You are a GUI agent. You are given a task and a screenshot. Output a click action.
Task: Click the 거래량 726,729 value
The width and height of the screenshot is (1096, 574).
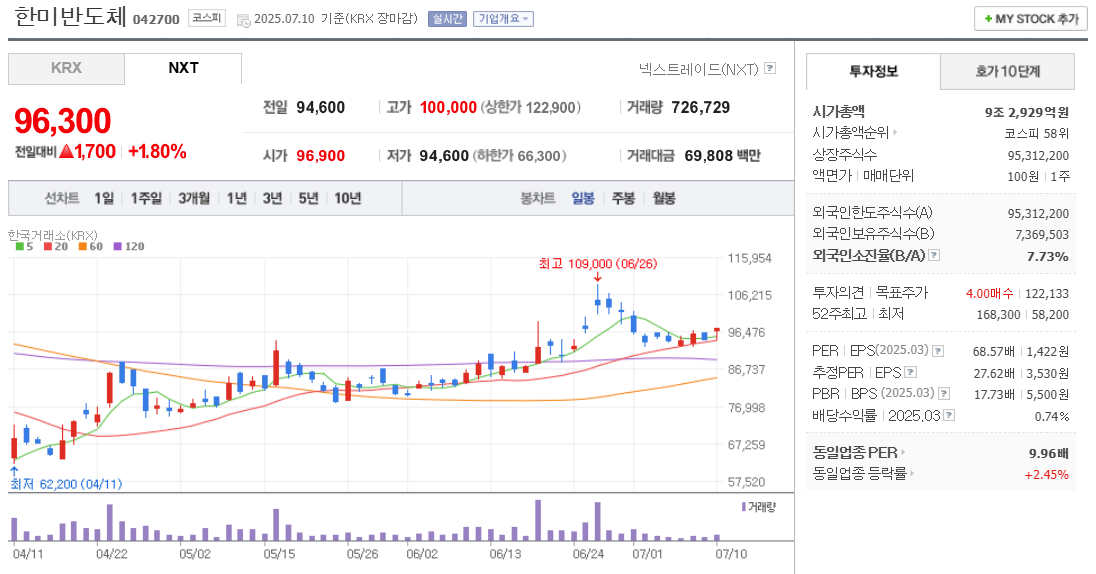point(700,108)
